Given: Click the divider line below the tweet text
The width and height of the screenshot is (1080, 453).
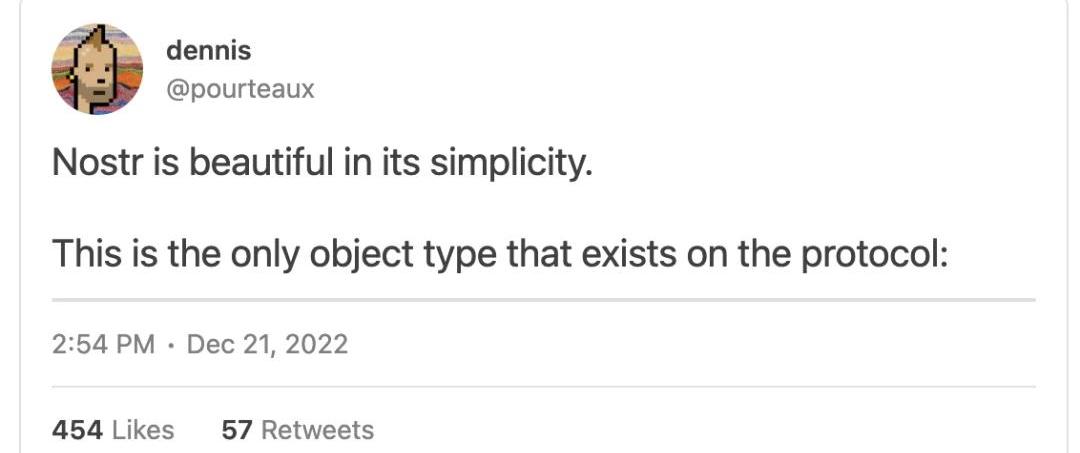Looking at the screenshot, I should (x=543, y=299).
